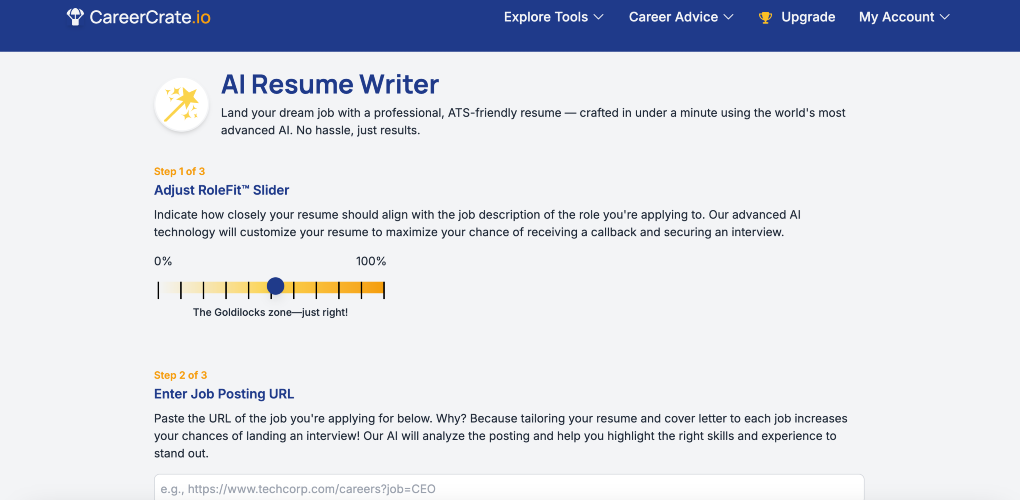Viewport: 1020px width, 500px height.
Task: Expand the Explore Tools chevron arrow
Action: (598, 17)
